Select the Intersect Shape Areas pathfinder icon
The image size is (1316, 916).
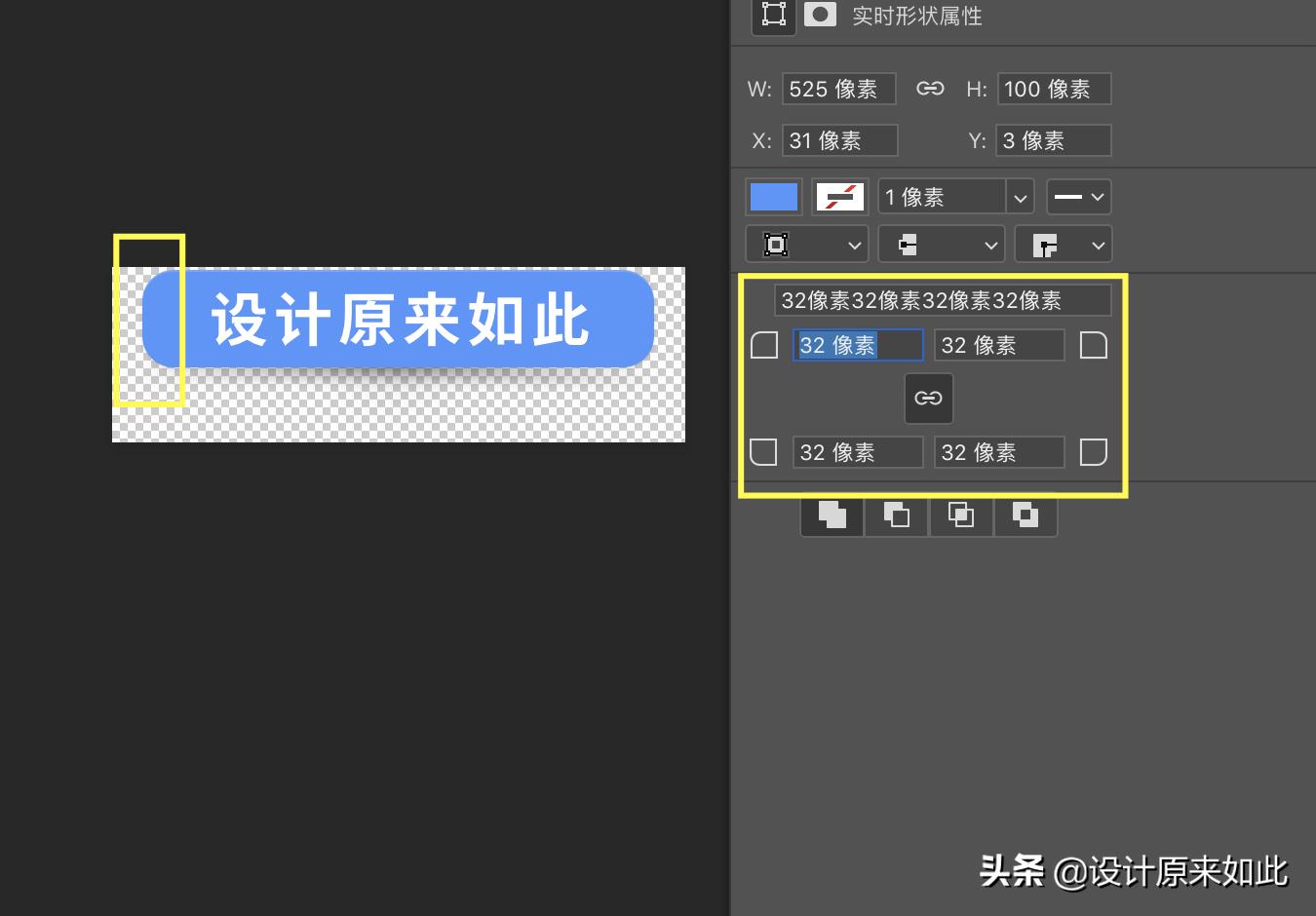tap(961, 515)
